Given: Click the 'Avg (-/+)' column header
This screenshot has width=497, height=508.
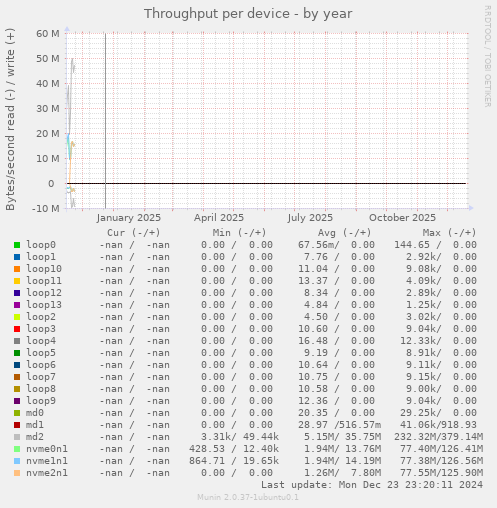Looking at the screenshot, I should point(344,233).
